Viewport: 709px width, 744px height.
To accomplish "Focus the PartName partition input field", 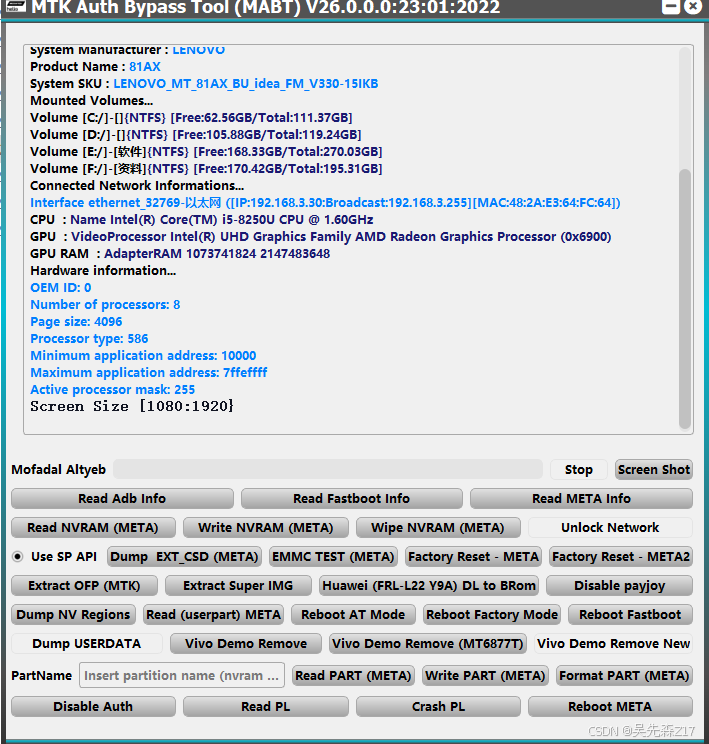I will point(182,675).
